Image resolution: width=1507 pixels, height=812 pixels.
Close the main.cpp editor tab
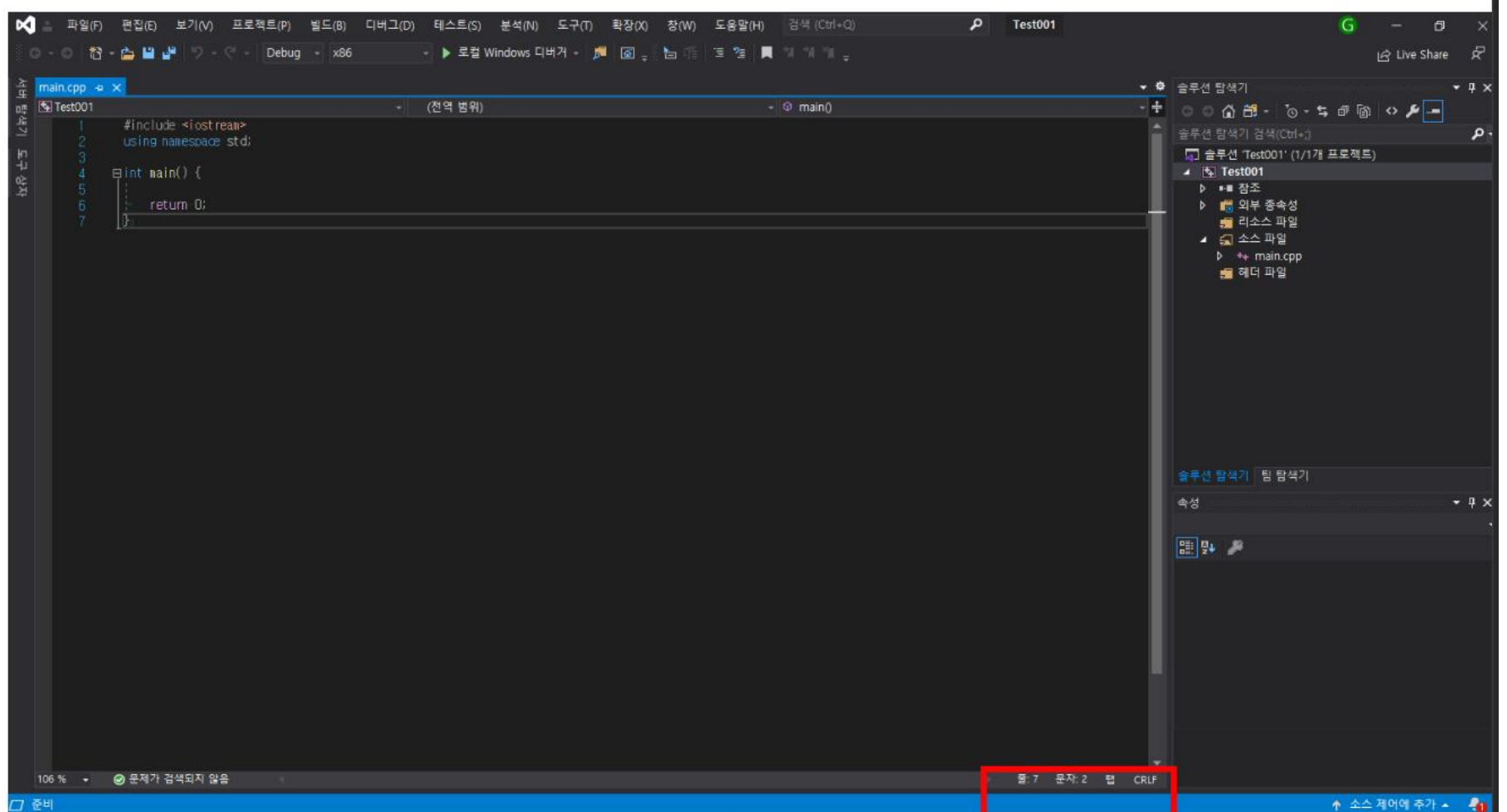point(117,88)
